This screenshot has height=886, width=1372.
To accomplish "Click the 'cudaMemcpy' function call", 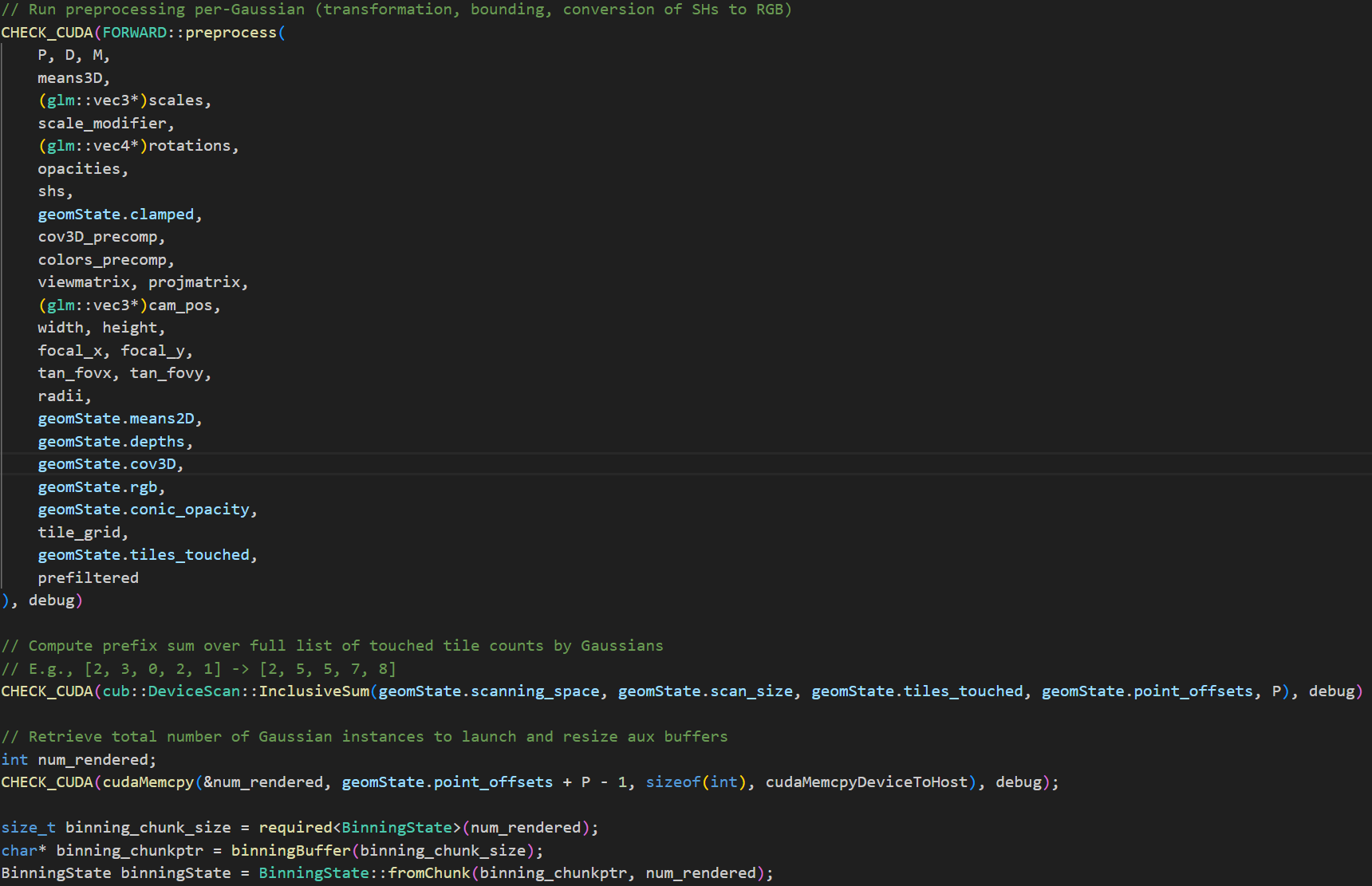I will tap(148, 782).
